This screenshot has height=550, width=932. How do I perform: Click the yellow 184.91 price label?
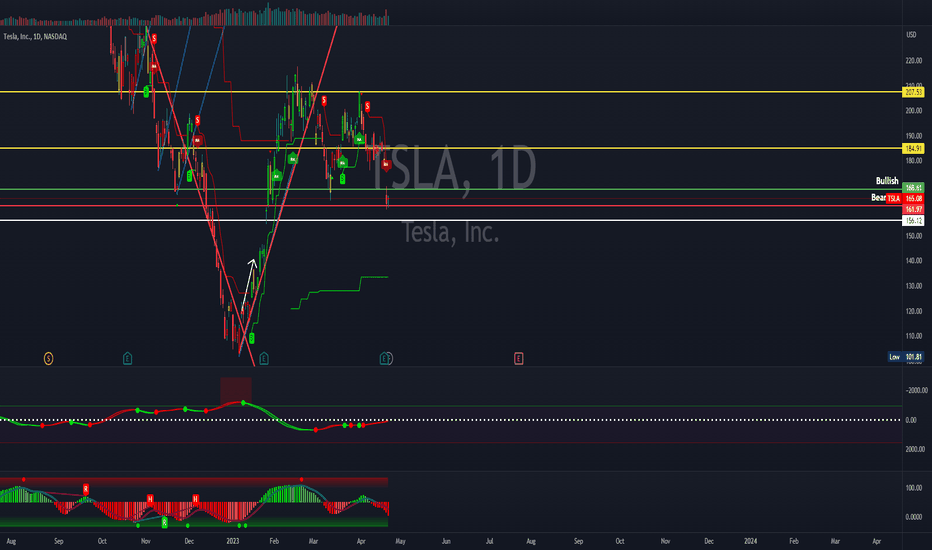click(x=913, y=148)
